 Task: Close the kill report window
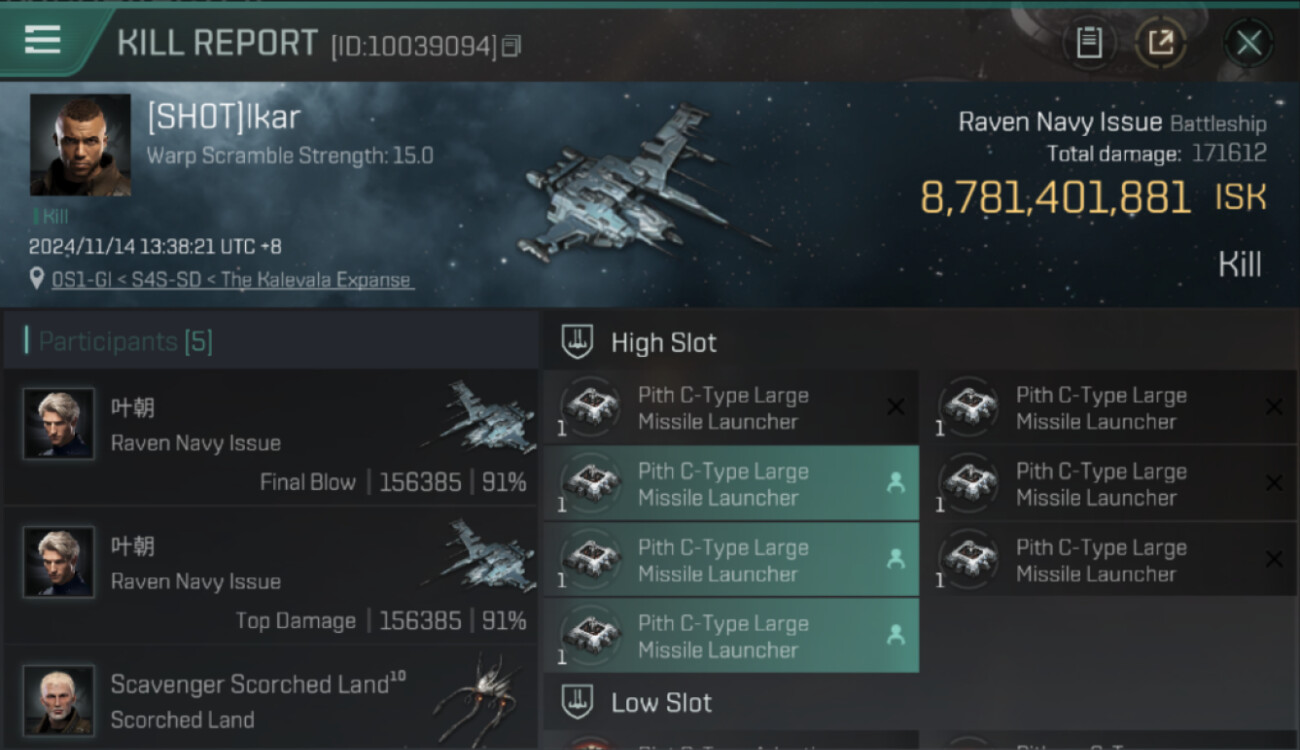[1248, 43]
